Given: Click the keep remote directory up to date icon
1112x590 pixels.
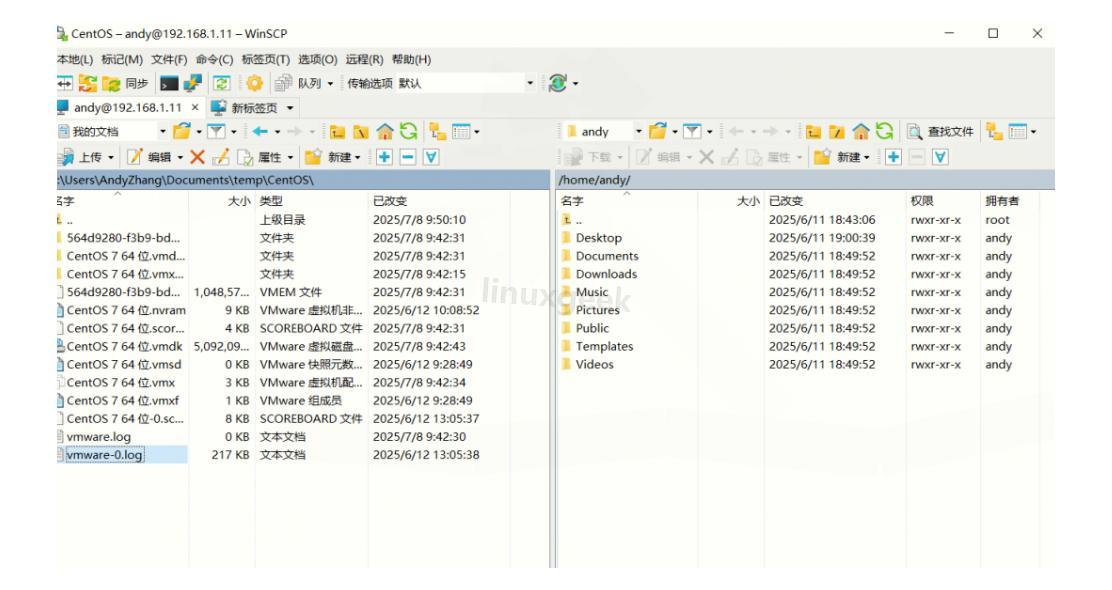Looking at the screenshot, I should [x=222, y=84].
